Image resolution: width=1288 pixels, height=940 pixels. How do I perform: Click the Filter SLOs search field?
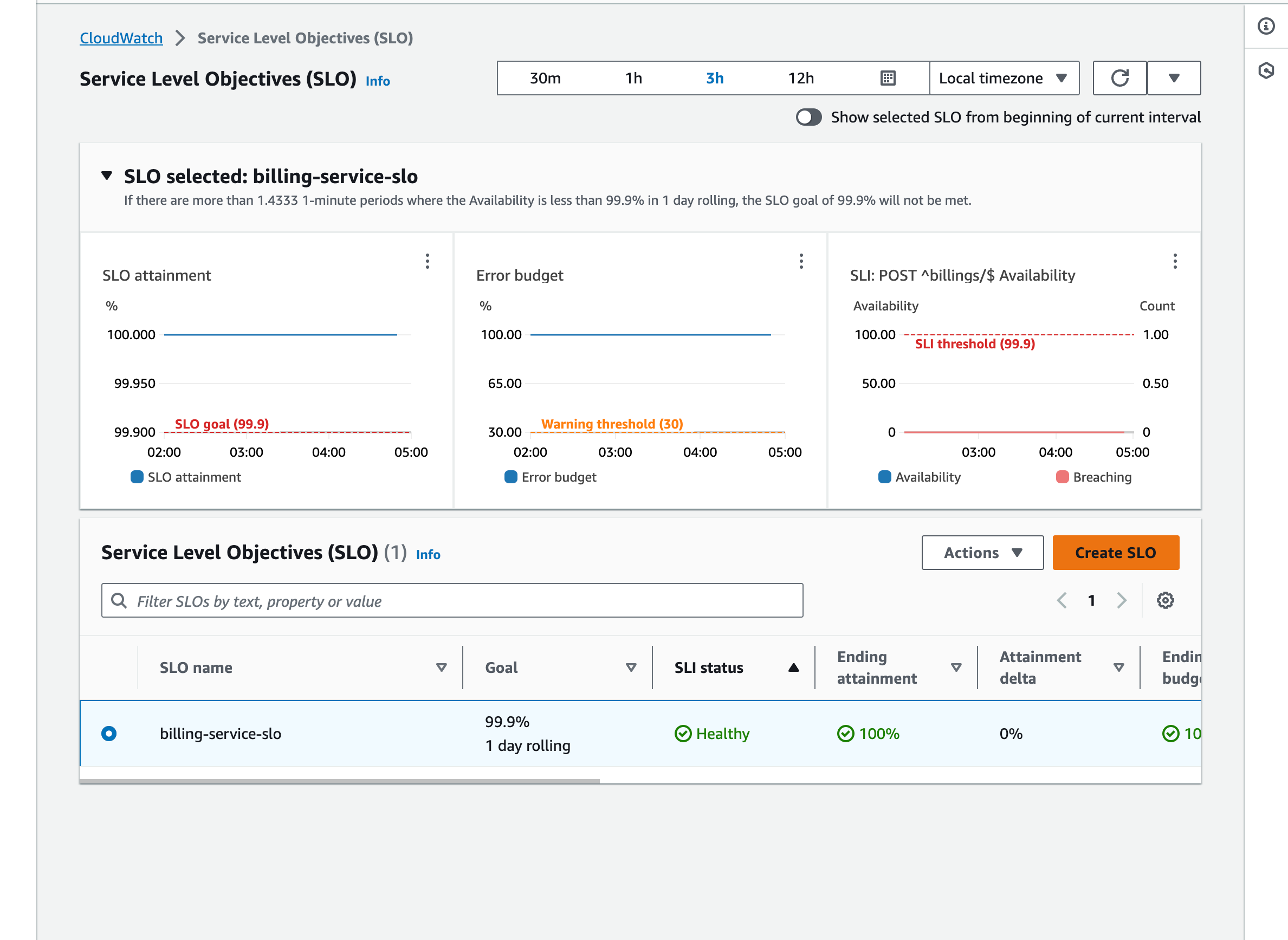click(x=452, y=600)
